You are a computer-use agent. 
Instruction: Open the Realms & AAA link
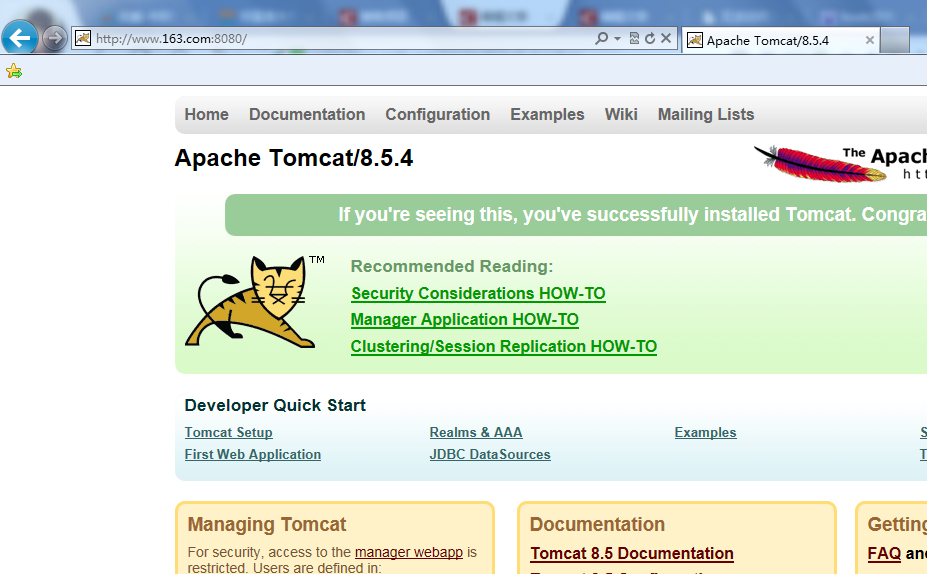(x=476, y=432)
